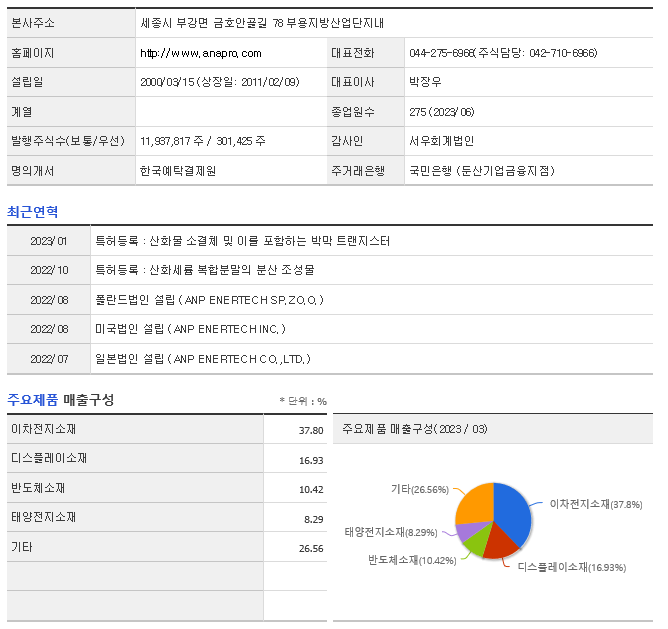Click the 대표전화 header cell

[366, 53]
